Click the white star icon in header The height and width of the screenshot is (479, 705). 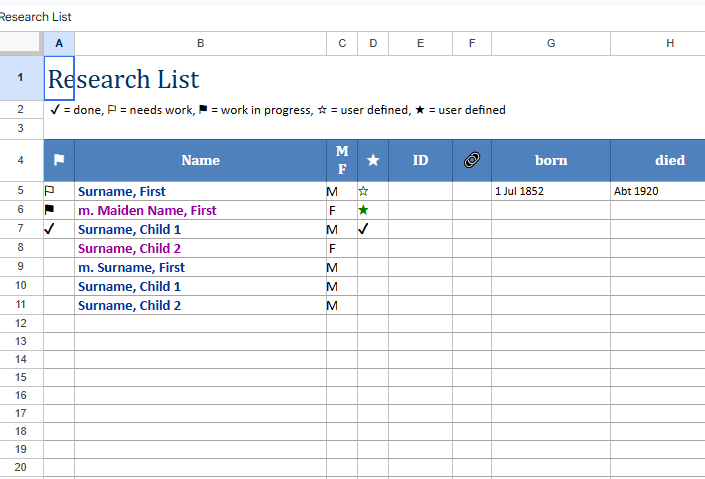tap(373, 160)
